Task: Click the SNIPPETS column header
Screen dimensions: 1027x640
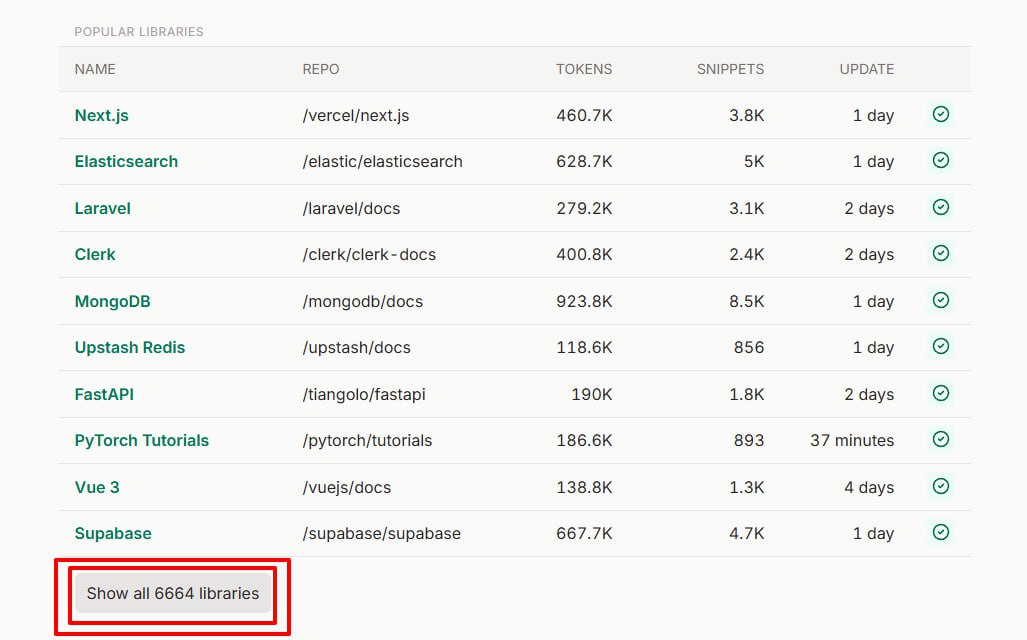Action: [x=730, y=69]
